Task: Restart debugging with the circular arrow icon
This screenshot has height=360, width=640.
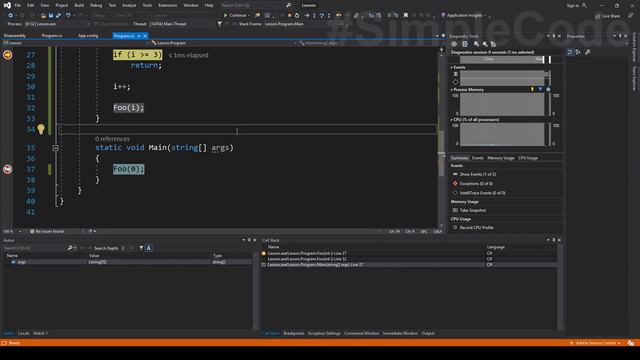Action: [297, 16]
